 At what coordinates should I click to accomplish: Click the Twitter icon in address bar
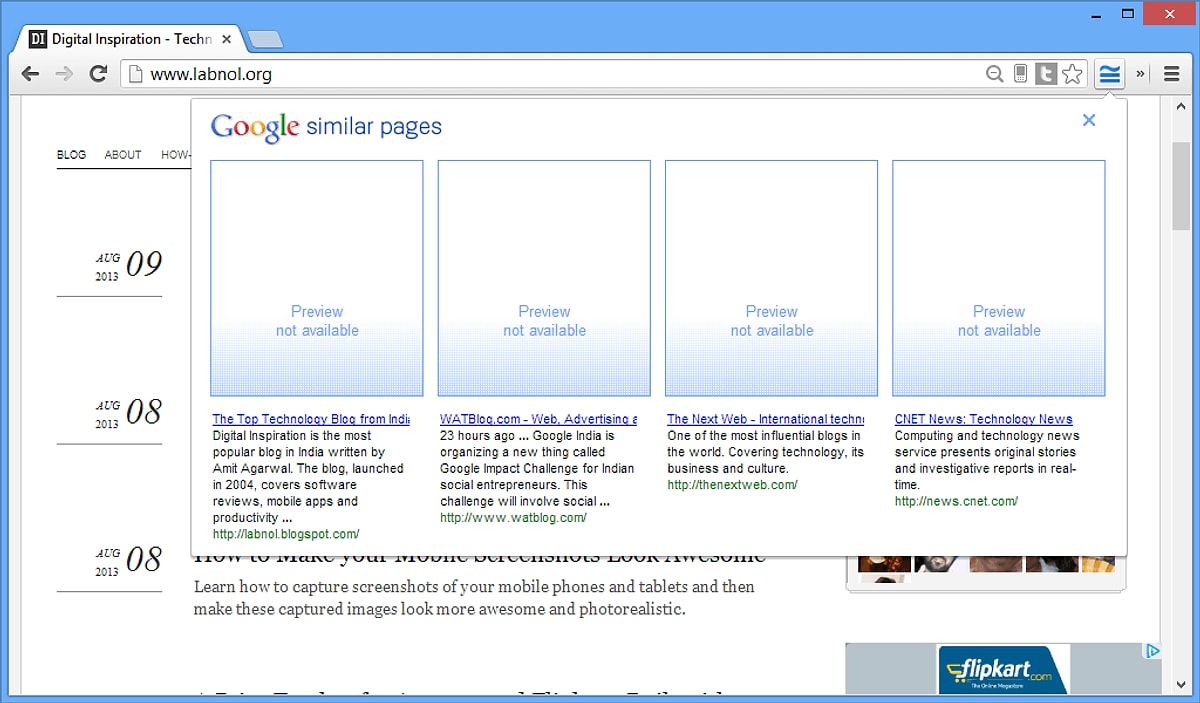point(1046,74)
